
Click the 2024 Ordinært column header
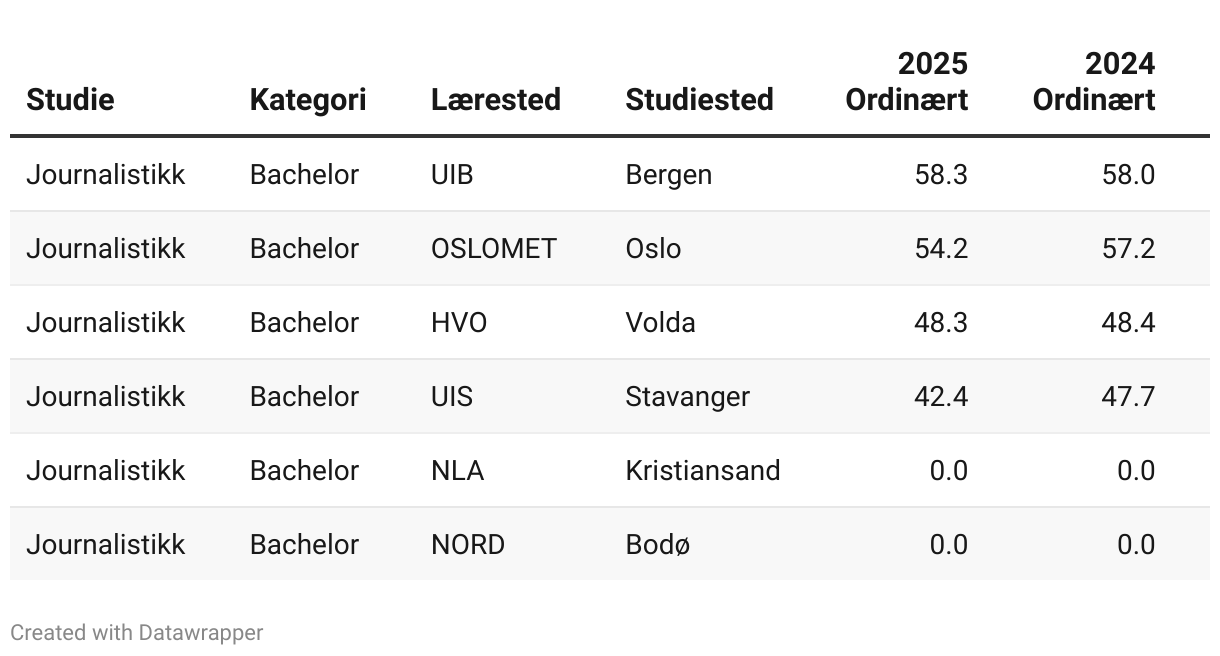click(1094, 82)
